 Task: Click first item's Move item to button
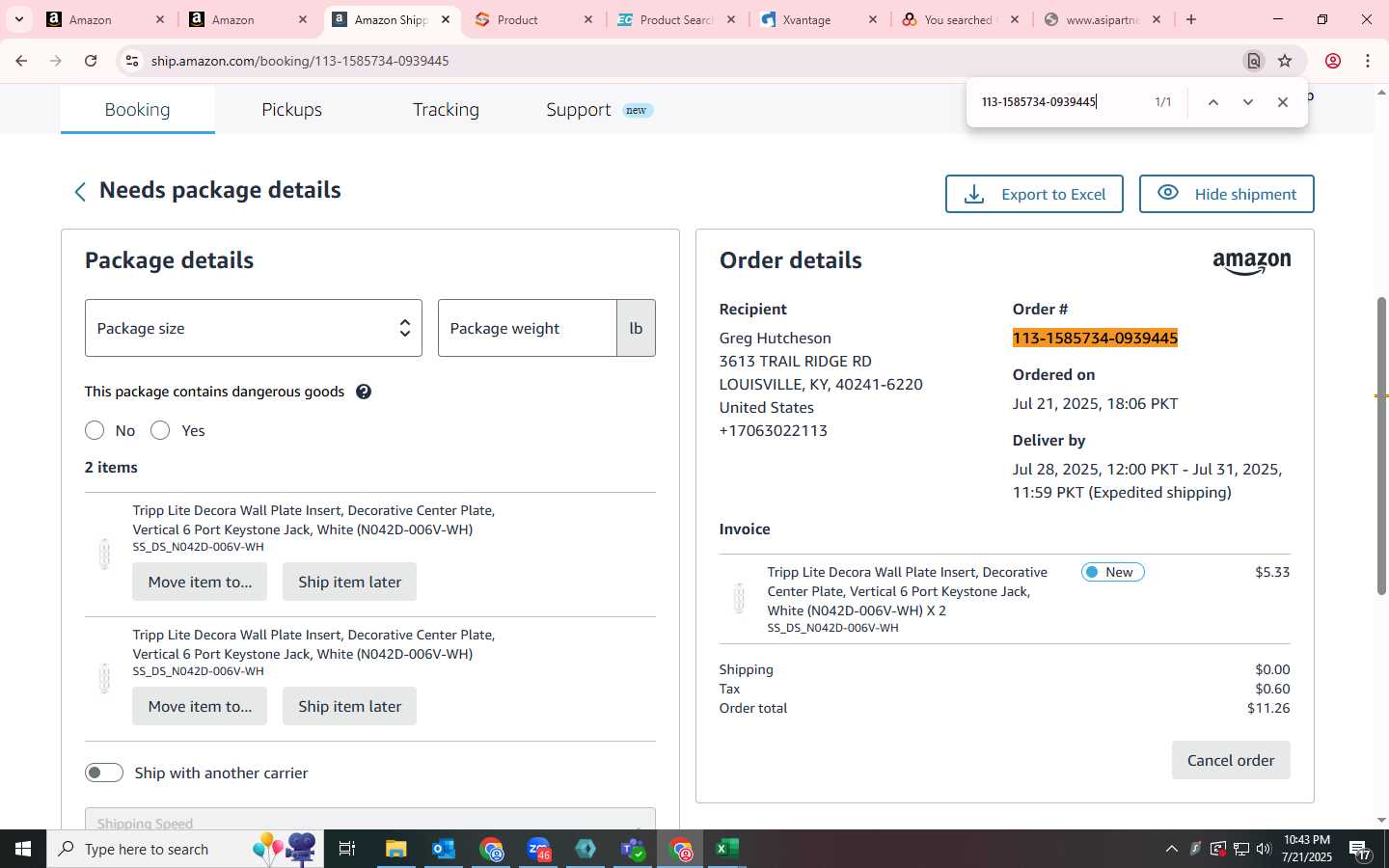click(200, 582)
